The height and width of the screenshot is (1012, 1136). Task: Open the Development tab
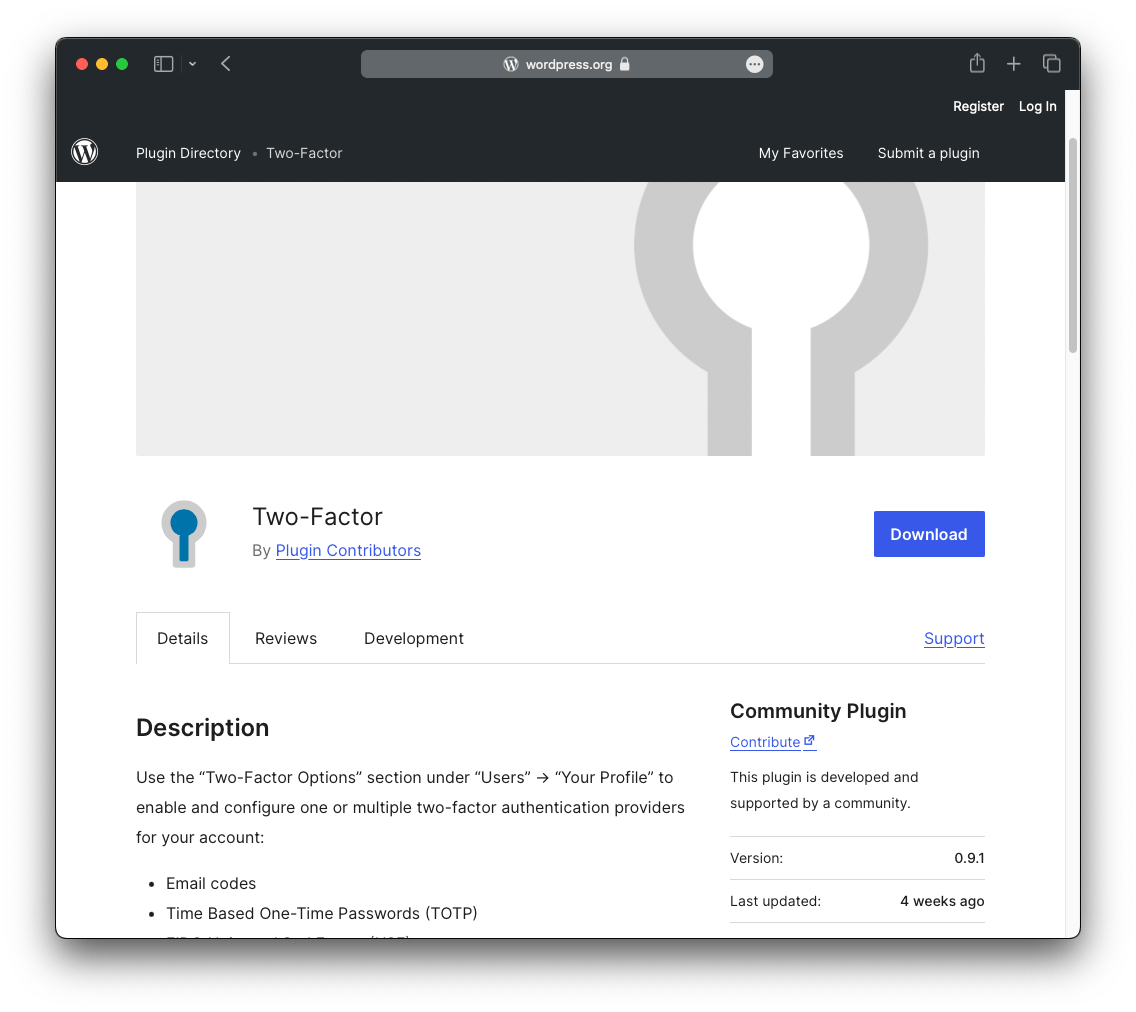[x=414, y=638]
